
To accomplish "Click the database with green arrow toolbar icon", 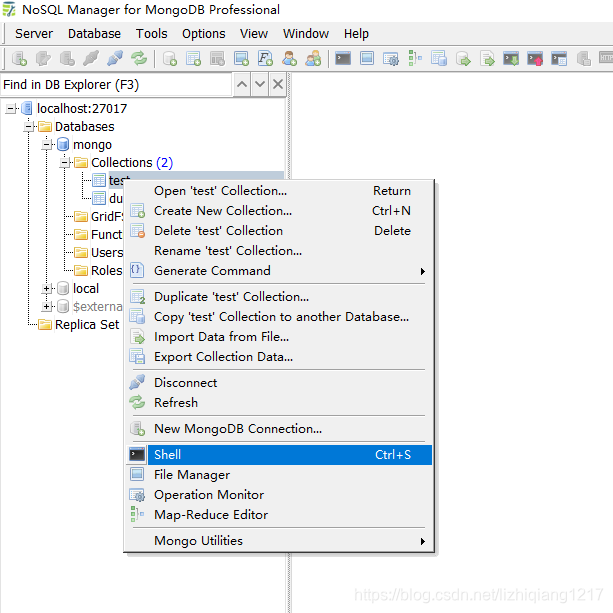I will click(463, 59).
